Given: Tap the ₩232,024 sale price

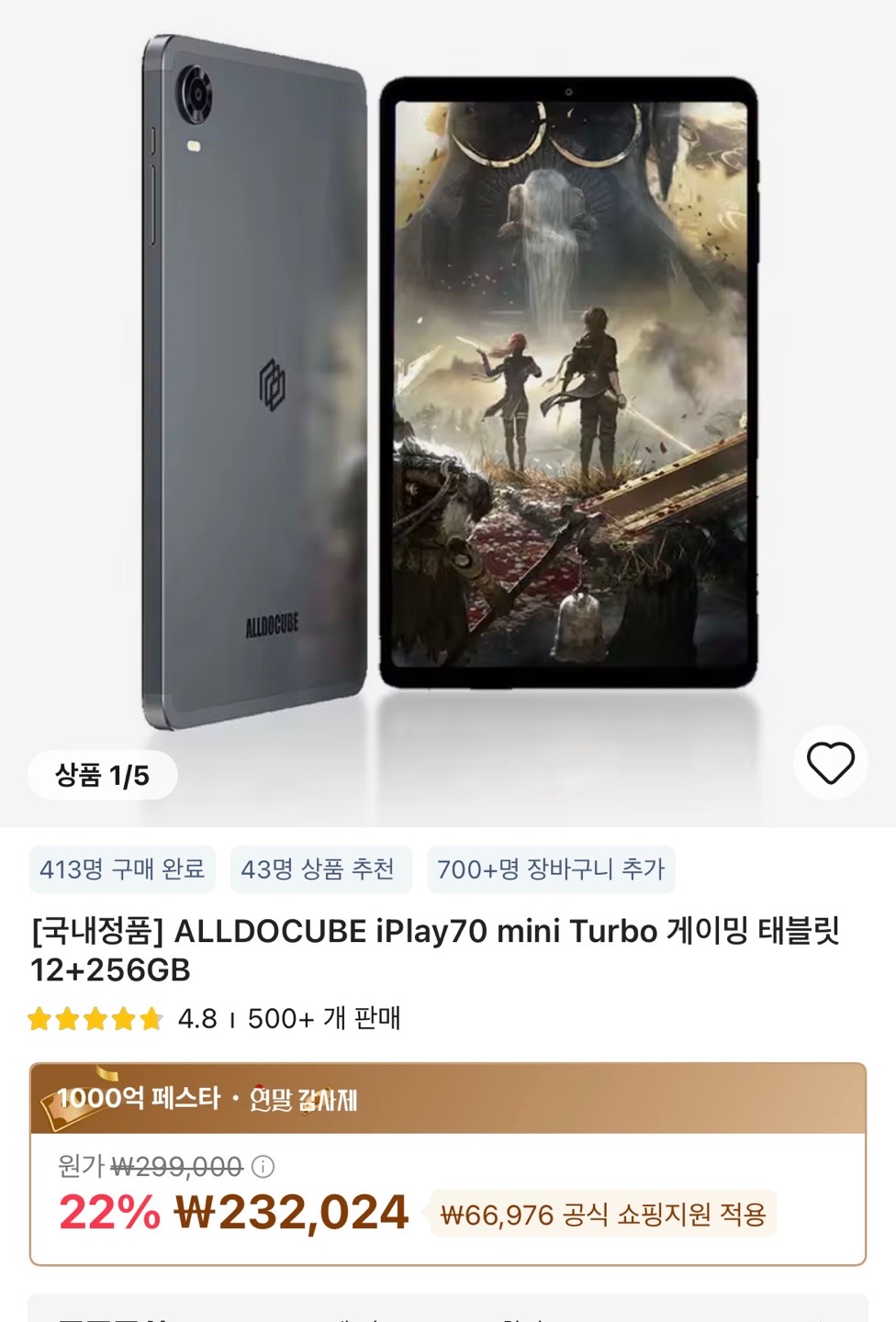Looking at the screenshot, I should 292,1213.
